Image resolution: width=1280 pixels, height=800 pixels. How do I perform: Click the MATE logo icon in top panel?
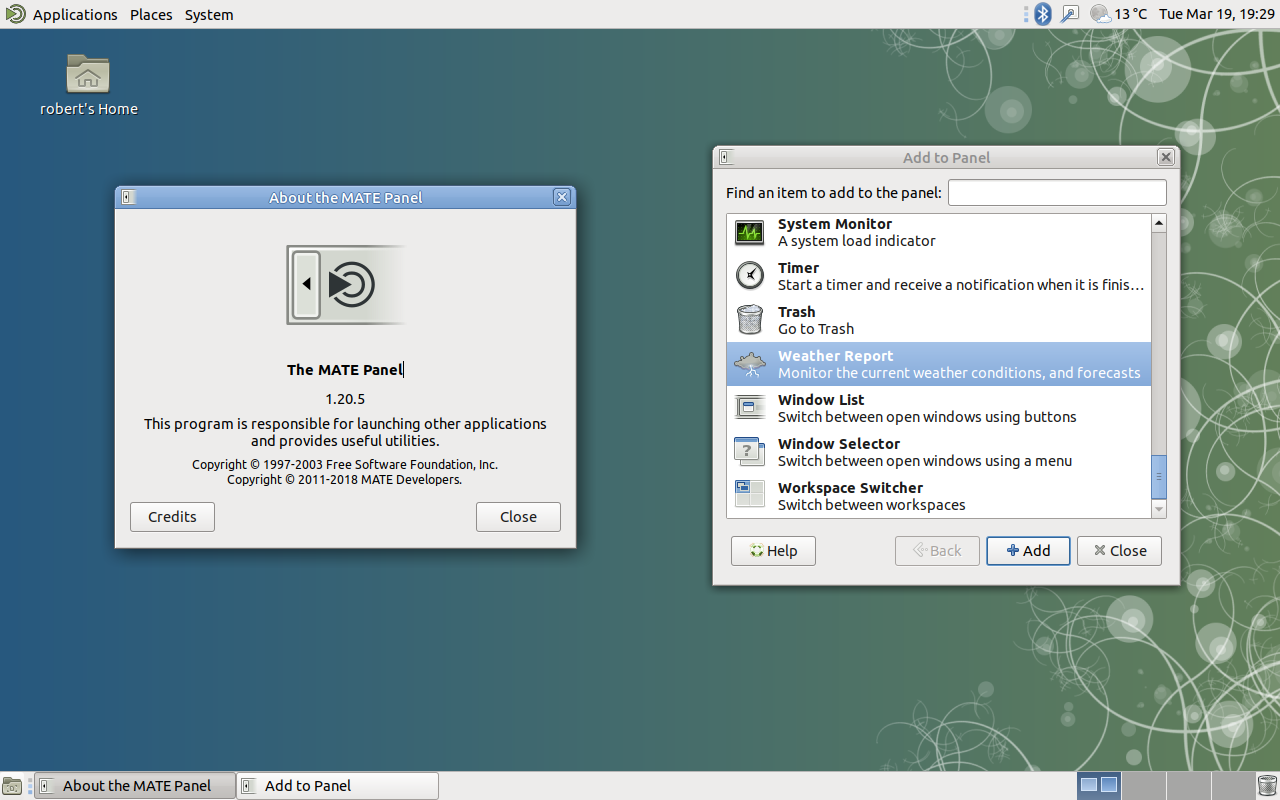pos(15,14)
